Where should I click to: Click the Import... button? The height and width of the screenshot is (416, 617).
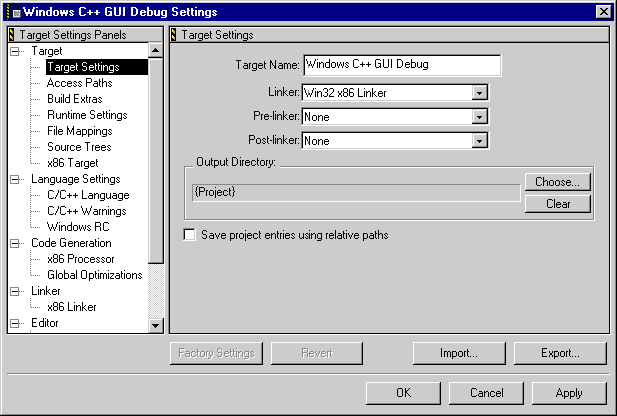(459, 353)
